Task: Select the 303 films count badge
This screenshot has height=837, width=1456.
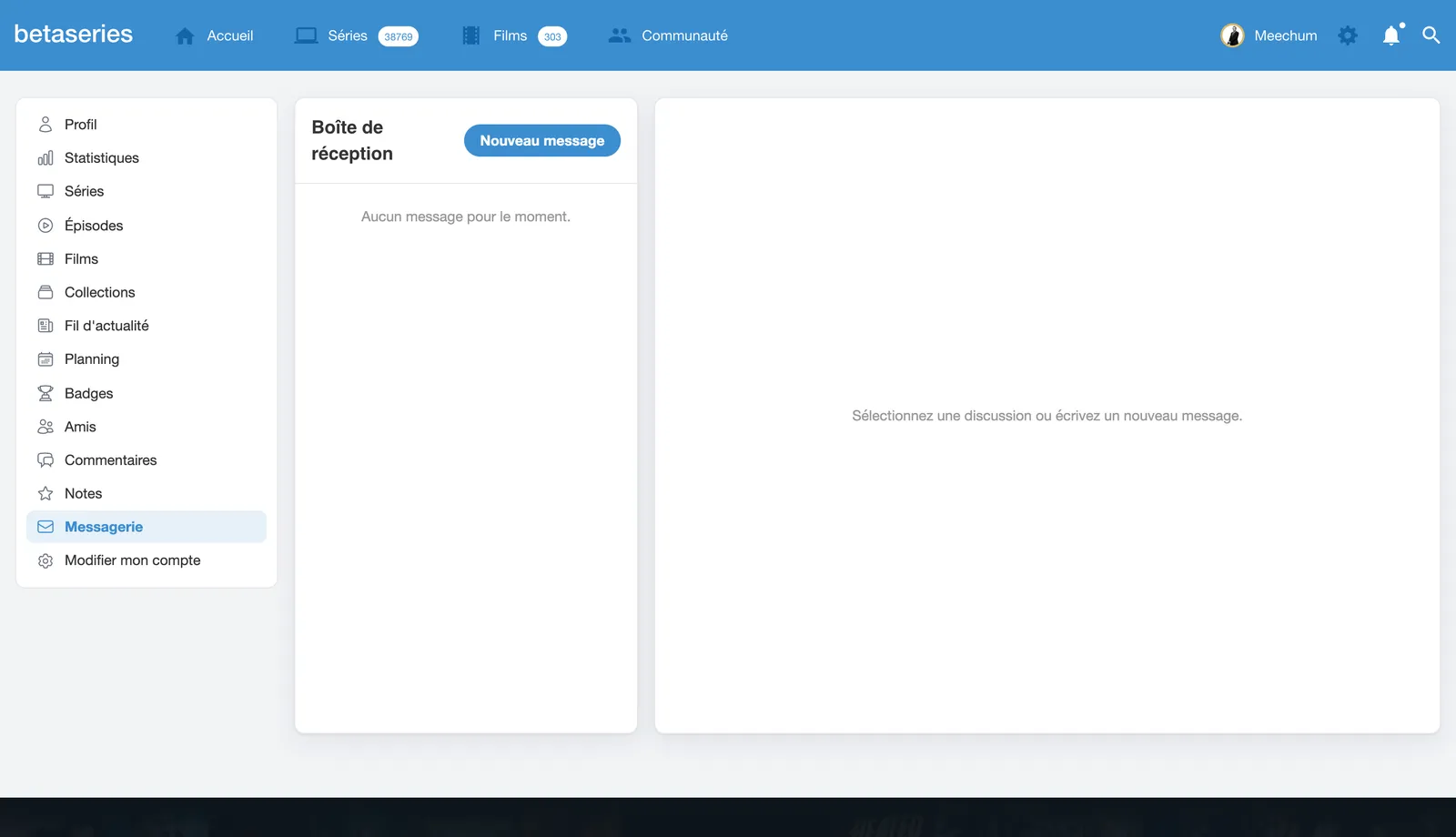Action: coord(552,36)
